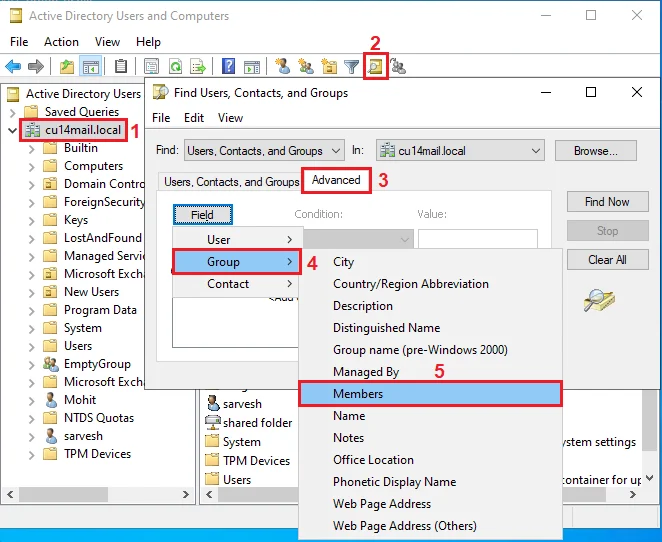Switch to Users, Contacts, and Groups tab
The image size is (662, 542).
coord(231,182)
